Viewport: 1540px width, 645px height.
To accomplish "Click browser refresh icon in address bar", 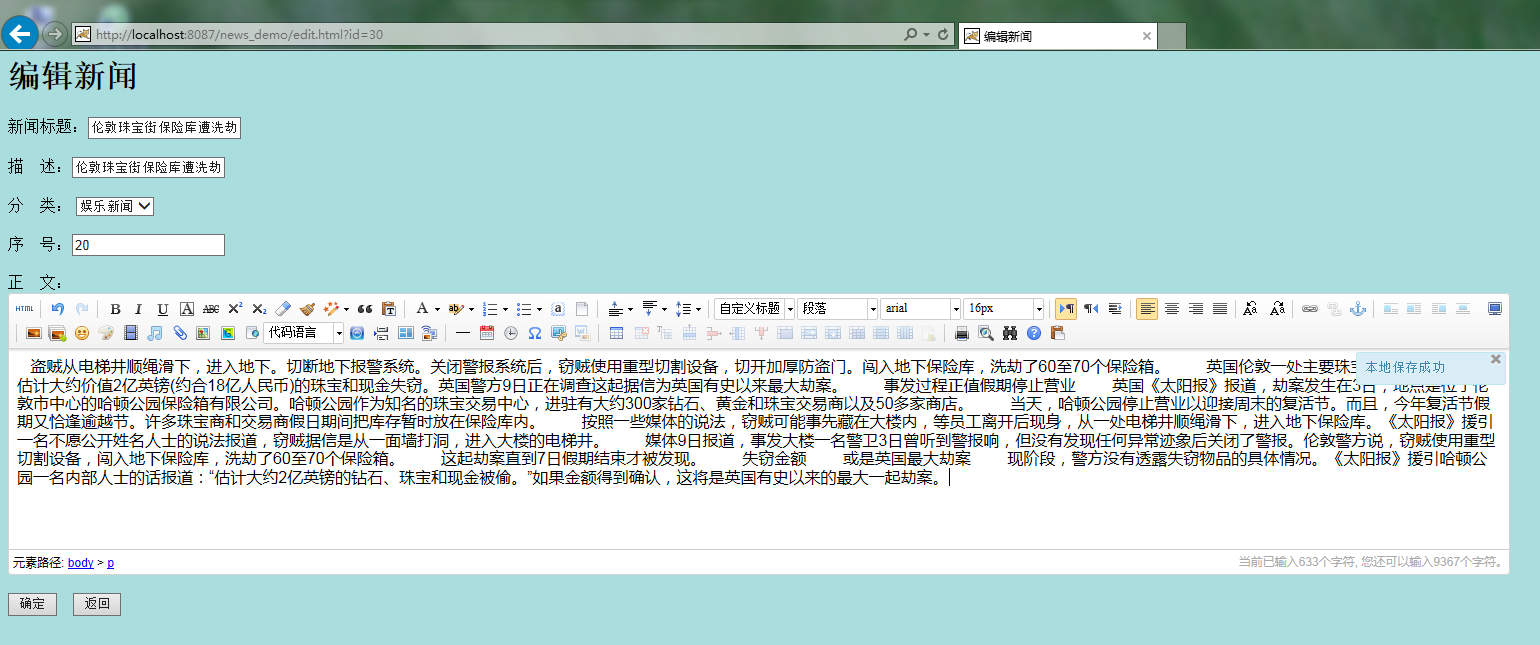I will click(x=943, y=35).
